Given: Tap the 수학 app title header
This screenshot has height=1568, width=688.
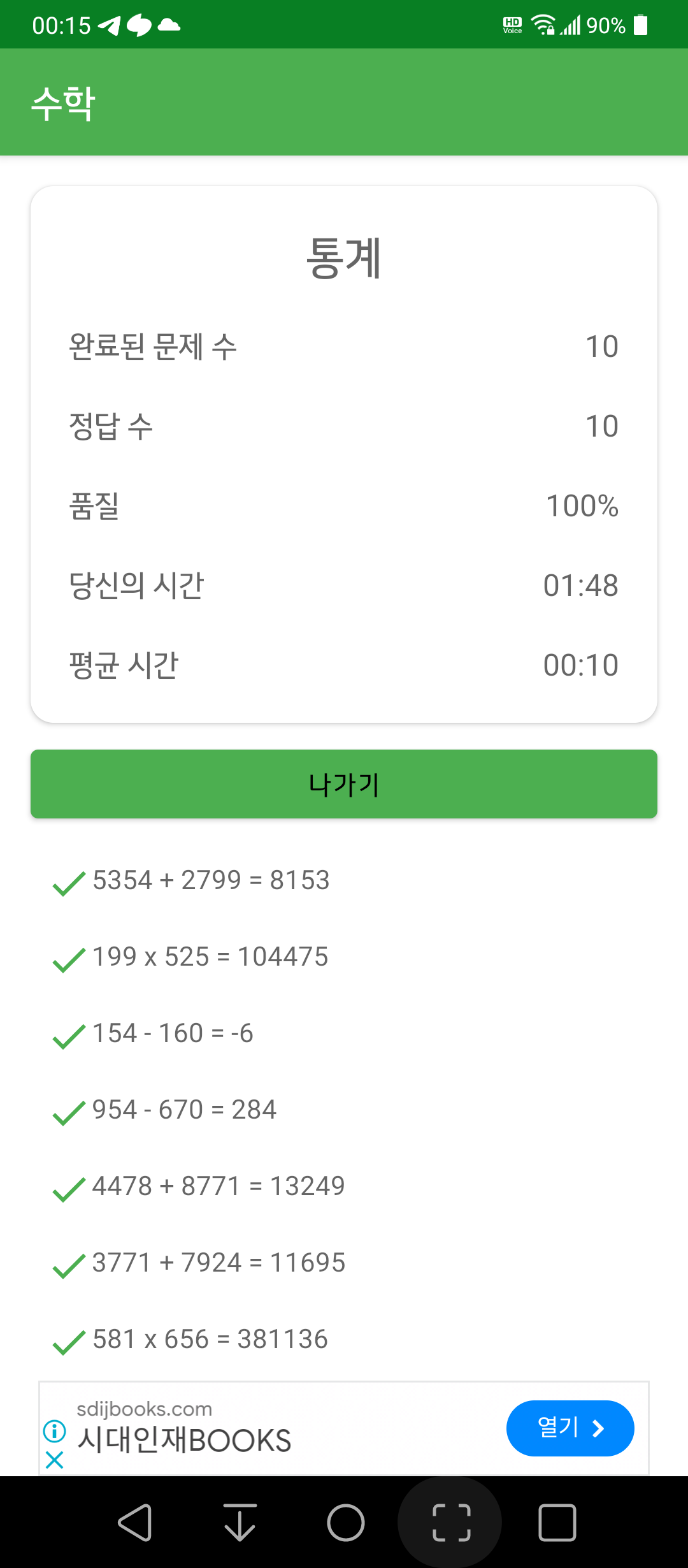Looking at the screenshot, I should coord(64,103).
